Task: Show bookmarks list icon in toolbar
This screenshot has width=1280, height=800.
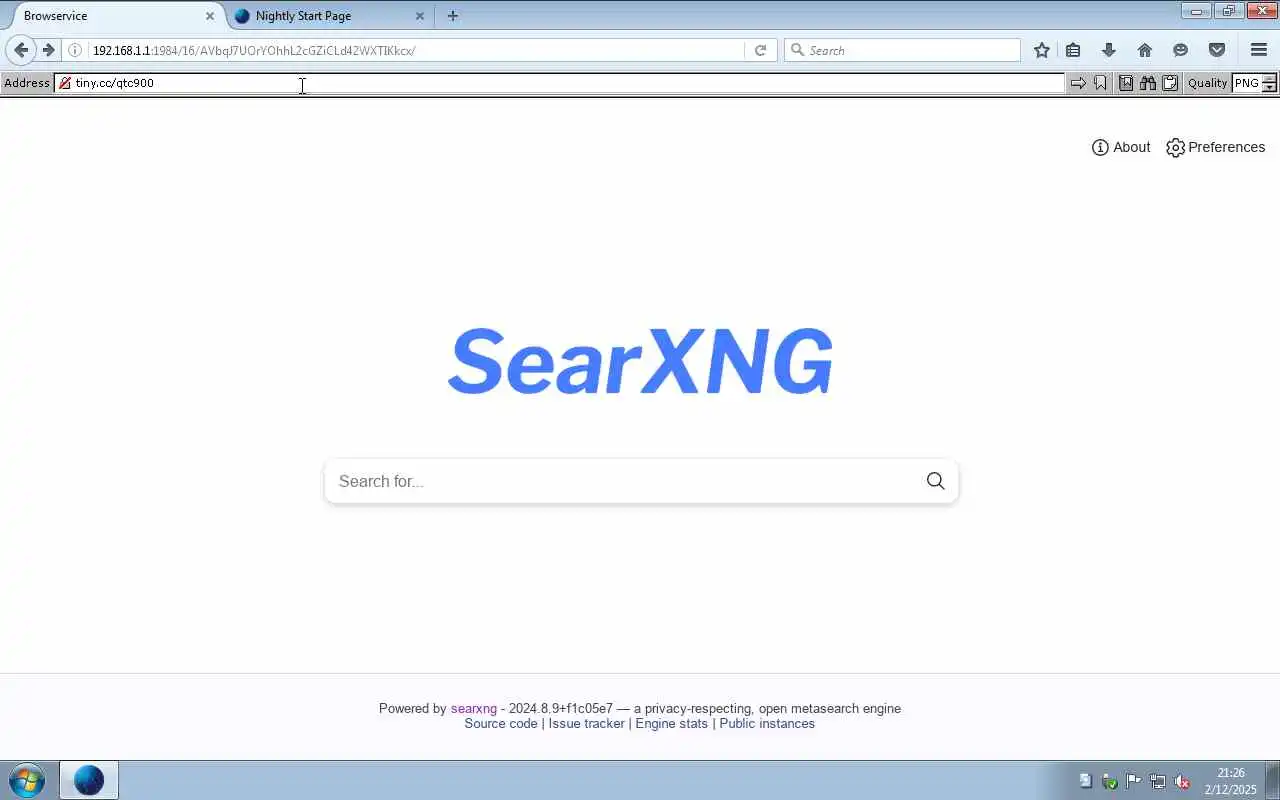Action: point(1073,50)
